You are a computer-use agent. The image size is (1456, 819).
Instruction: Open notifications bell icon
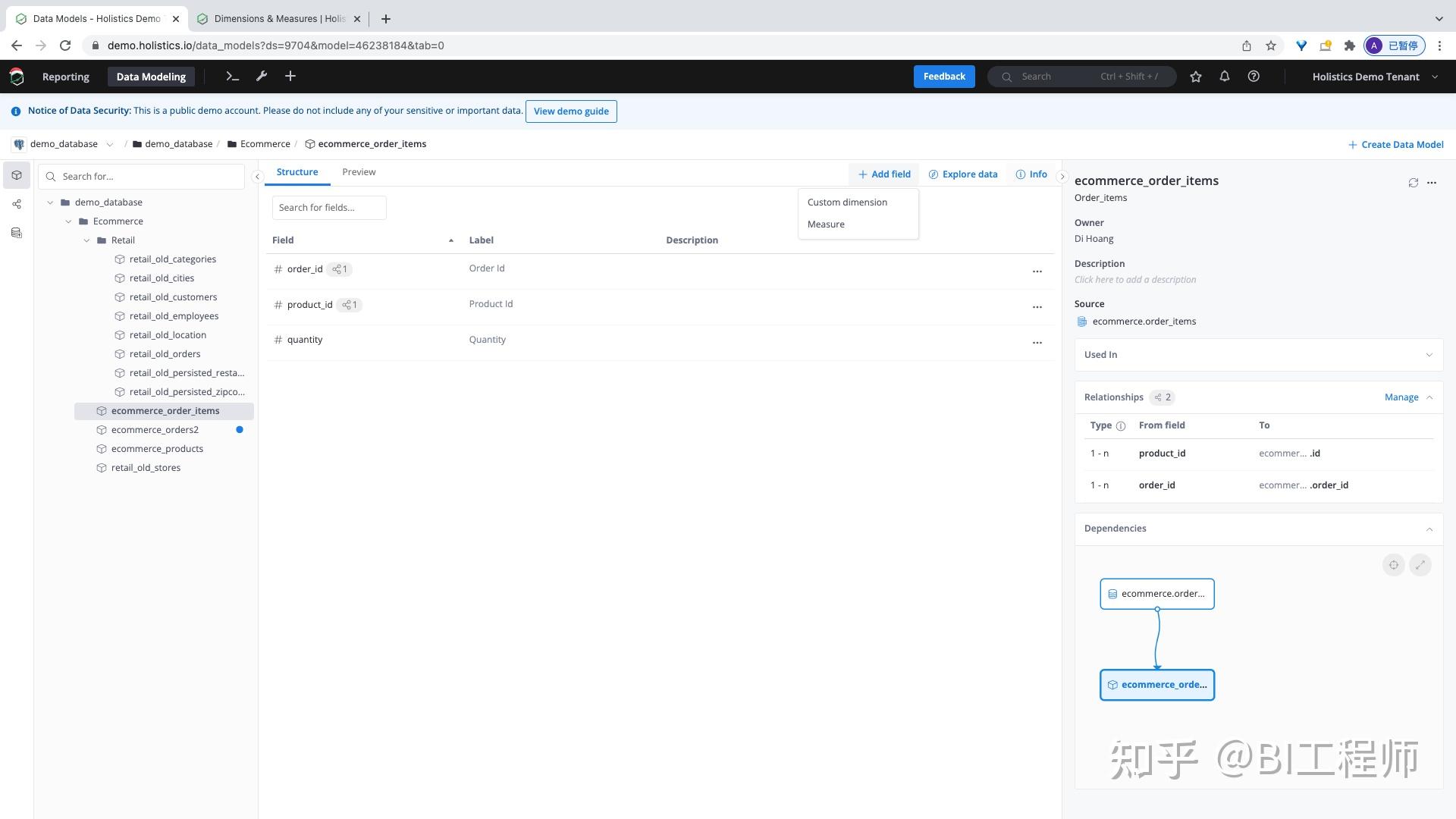[1224, 77]
